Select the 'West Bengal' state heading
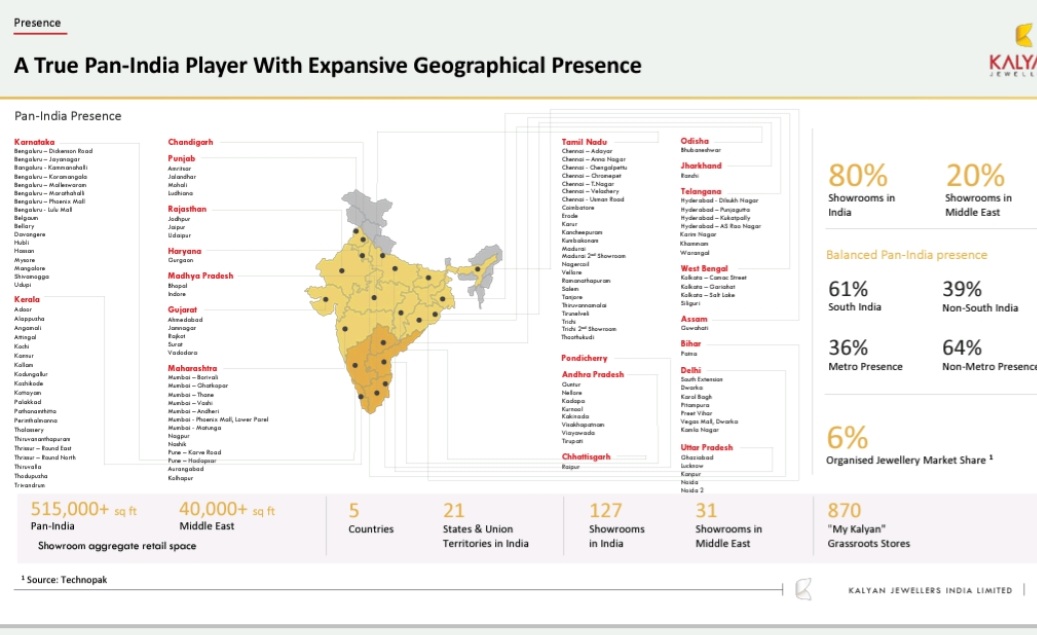 tap(704, 269)
